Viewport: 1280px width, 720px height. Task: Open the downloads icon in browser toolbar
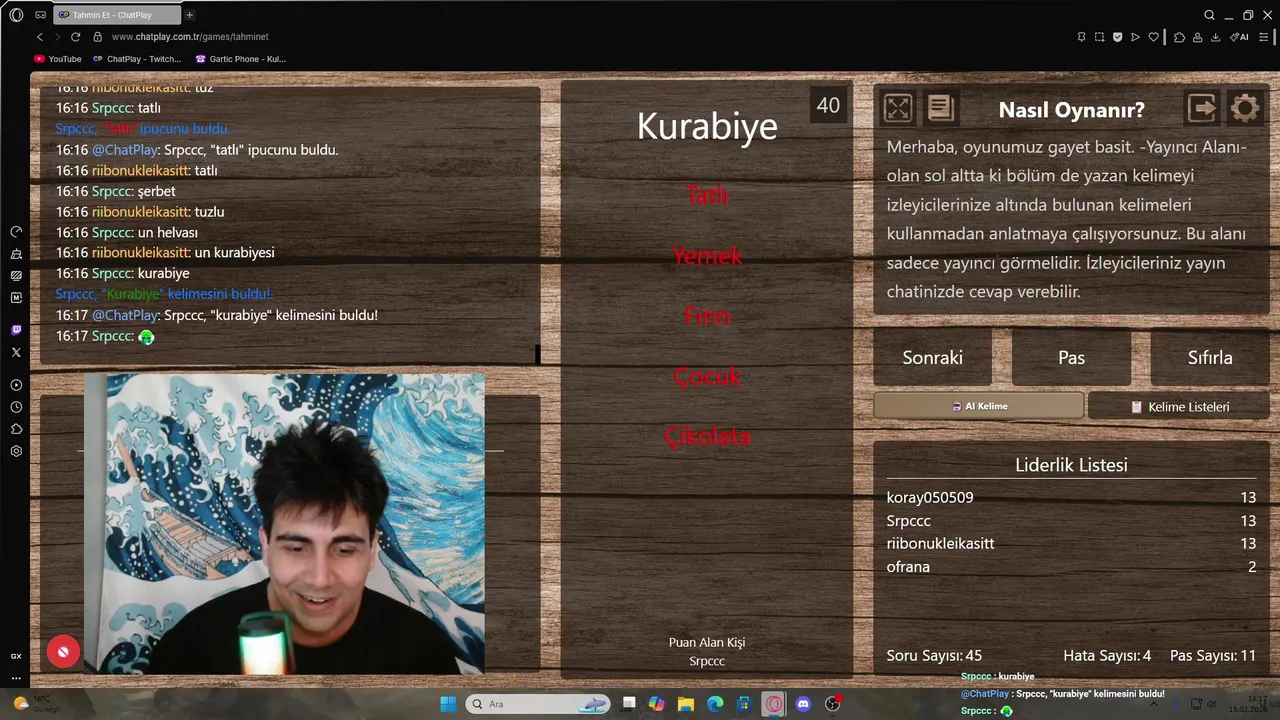point(1215,37)
